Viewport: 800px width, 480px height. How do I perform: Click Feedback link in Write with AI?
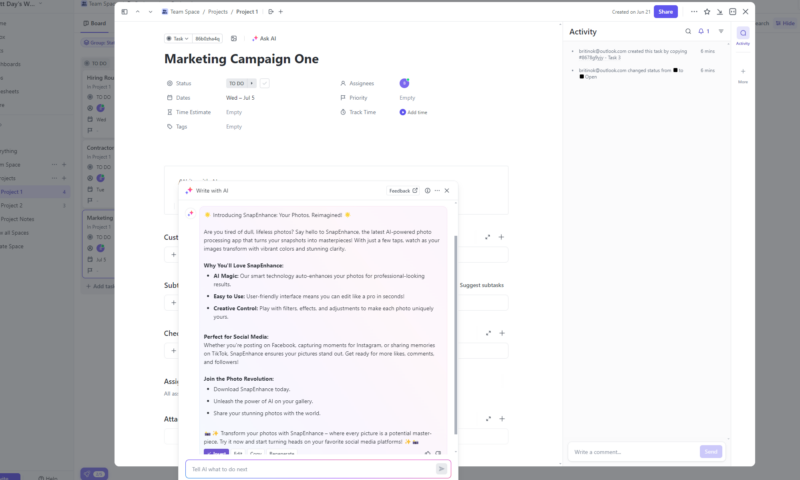(403, 191)
